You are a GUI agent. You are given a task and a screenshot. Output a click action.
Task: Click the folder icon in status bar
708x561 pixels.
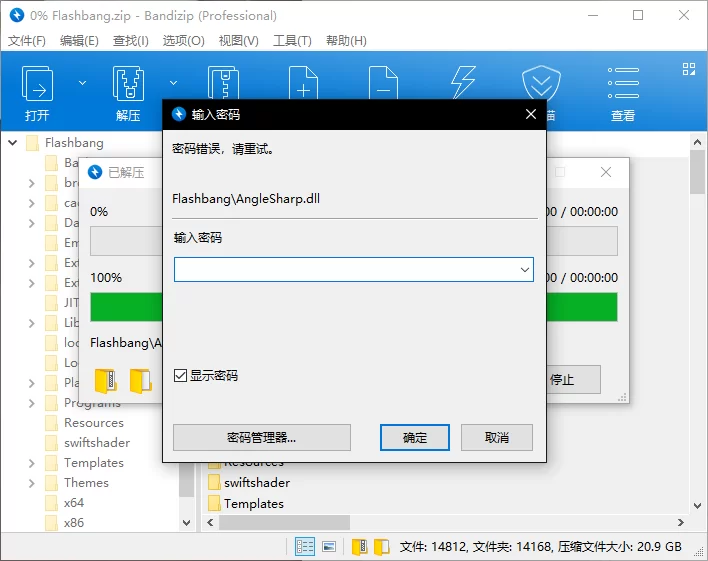point(382,547)
